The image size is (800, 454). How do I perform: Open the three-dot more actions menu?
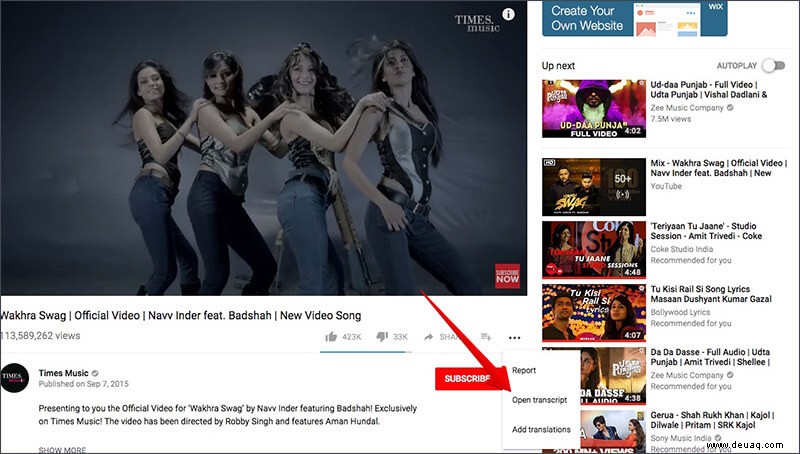[514, 337]
